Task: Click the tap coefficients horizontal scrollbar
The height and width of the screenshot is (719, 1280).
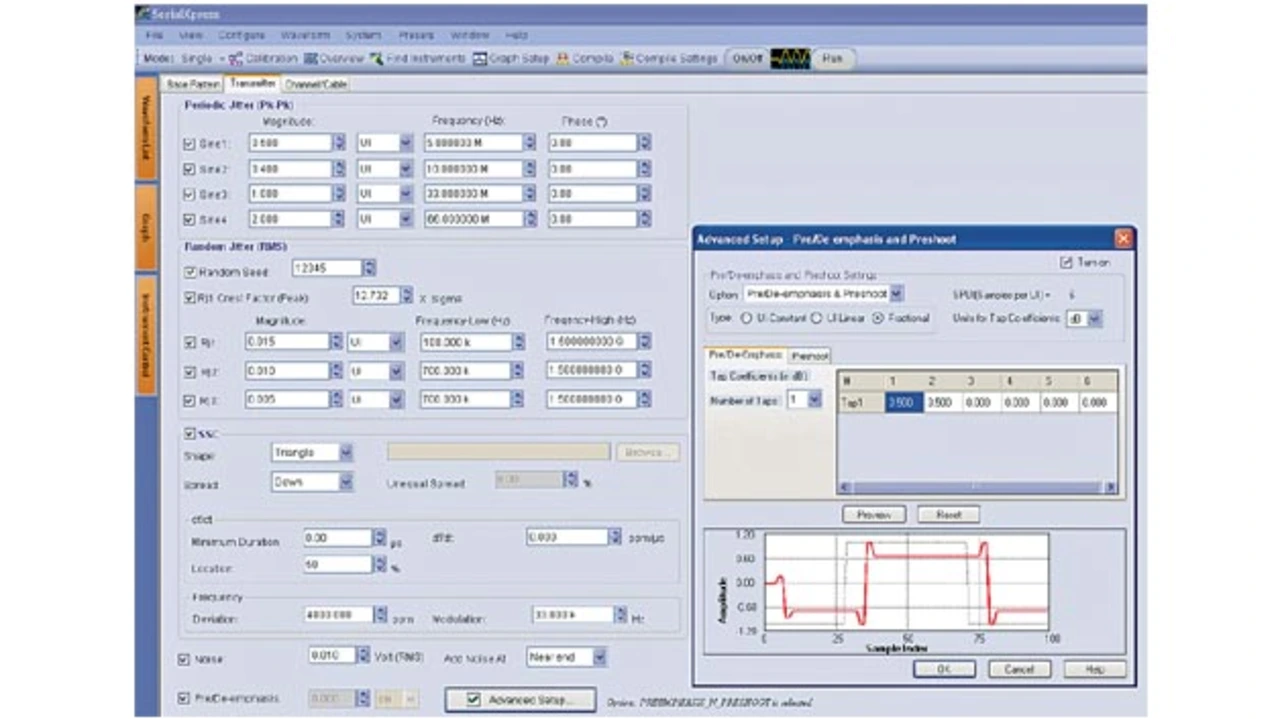Action: tap(976, 487)
